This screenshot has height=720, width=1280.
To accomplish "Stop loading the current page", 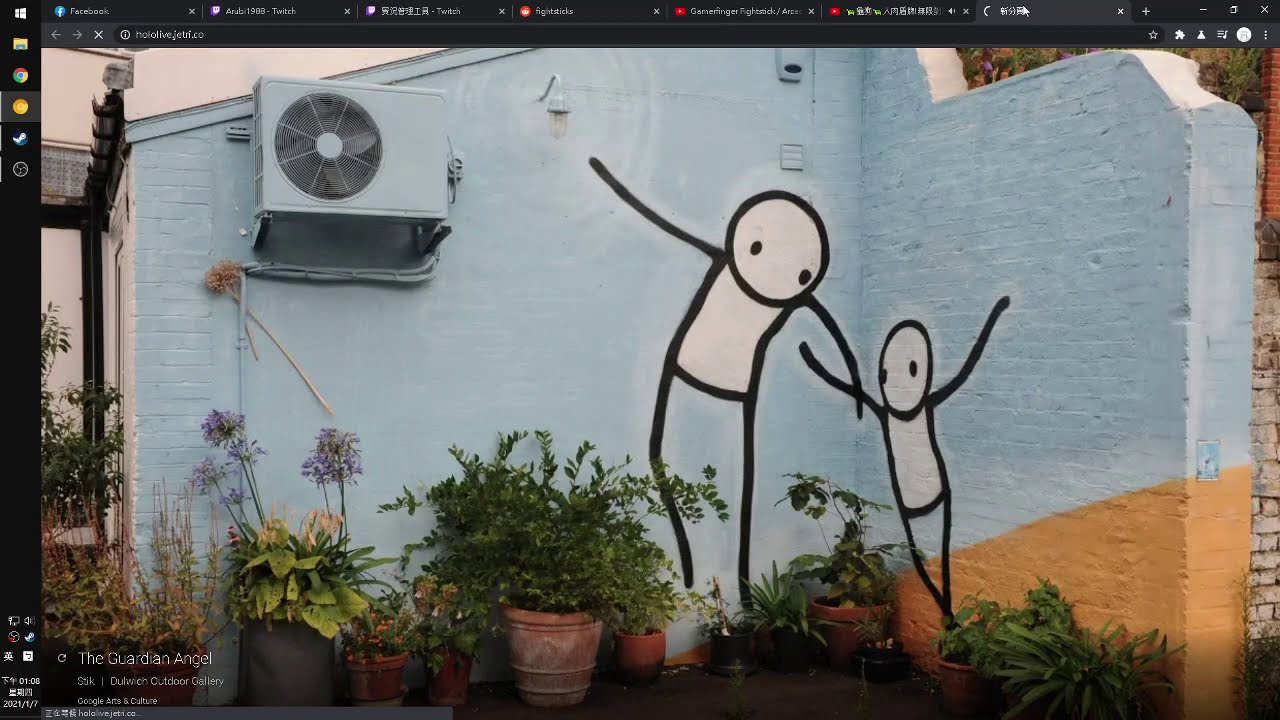I will click(99, 34).
